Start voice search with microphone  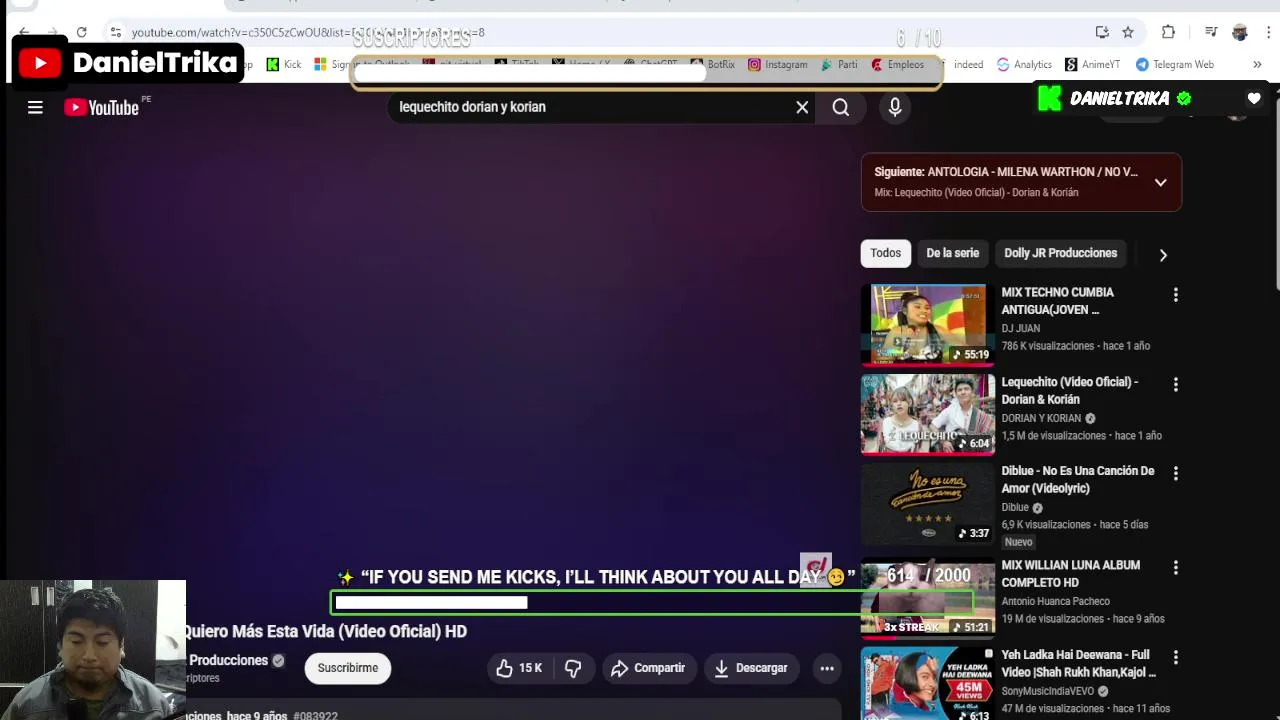pos(895,107)
